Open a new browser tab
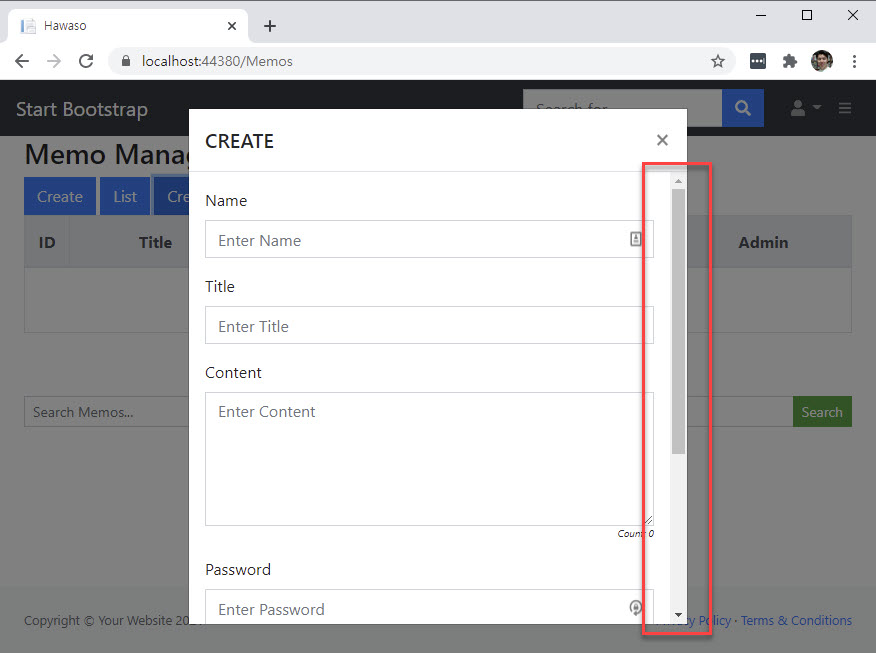The height and width of the screenshot is (653, 876). coord(269,26)
